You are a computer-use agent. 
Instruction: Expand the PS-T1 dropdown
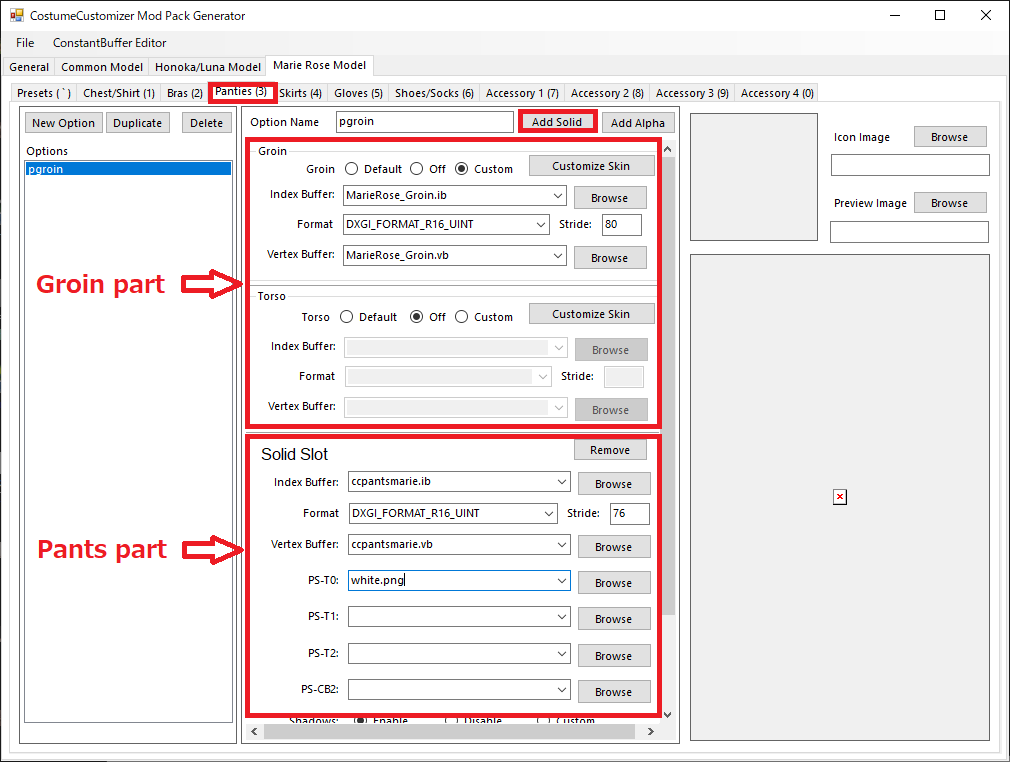562,616
